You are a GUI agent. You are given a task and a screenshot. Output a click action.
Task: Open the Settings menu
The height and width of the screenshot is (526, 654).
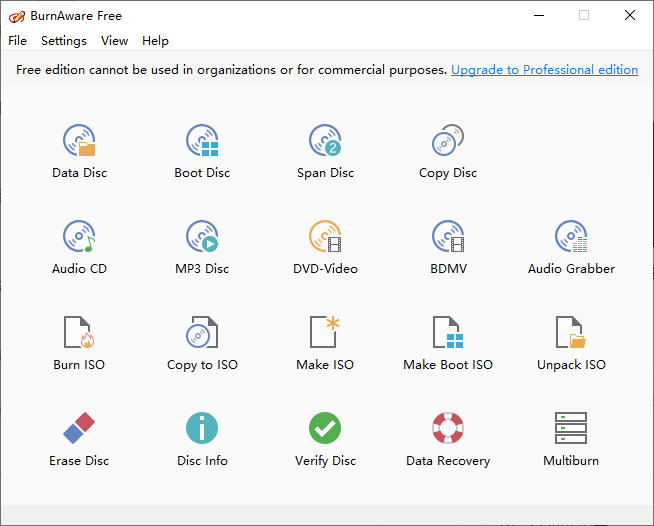[x=64, y=41]
